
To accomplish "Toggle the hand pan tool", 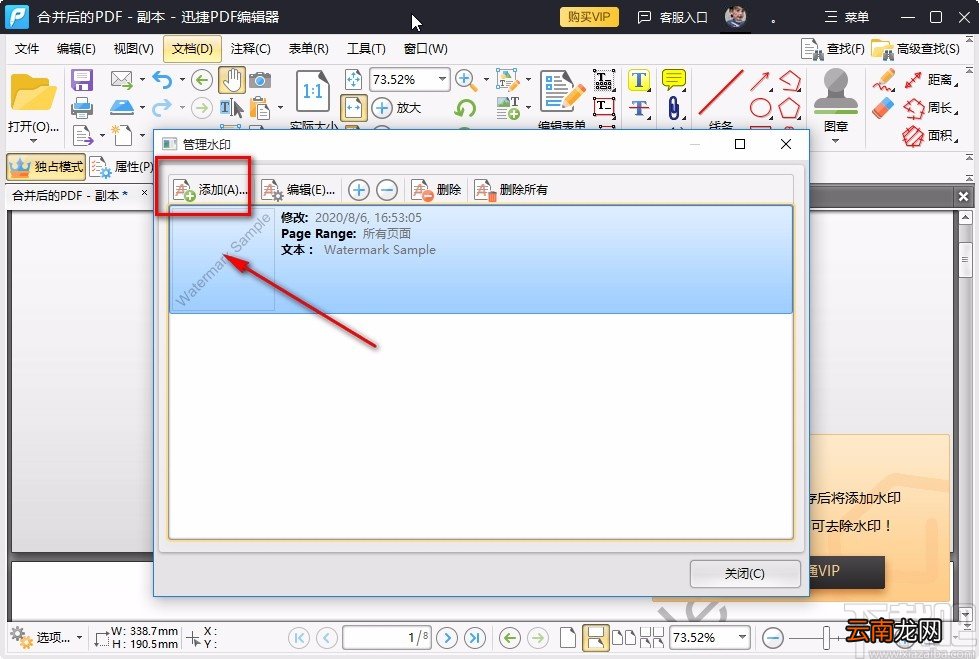I will point(232,80).
